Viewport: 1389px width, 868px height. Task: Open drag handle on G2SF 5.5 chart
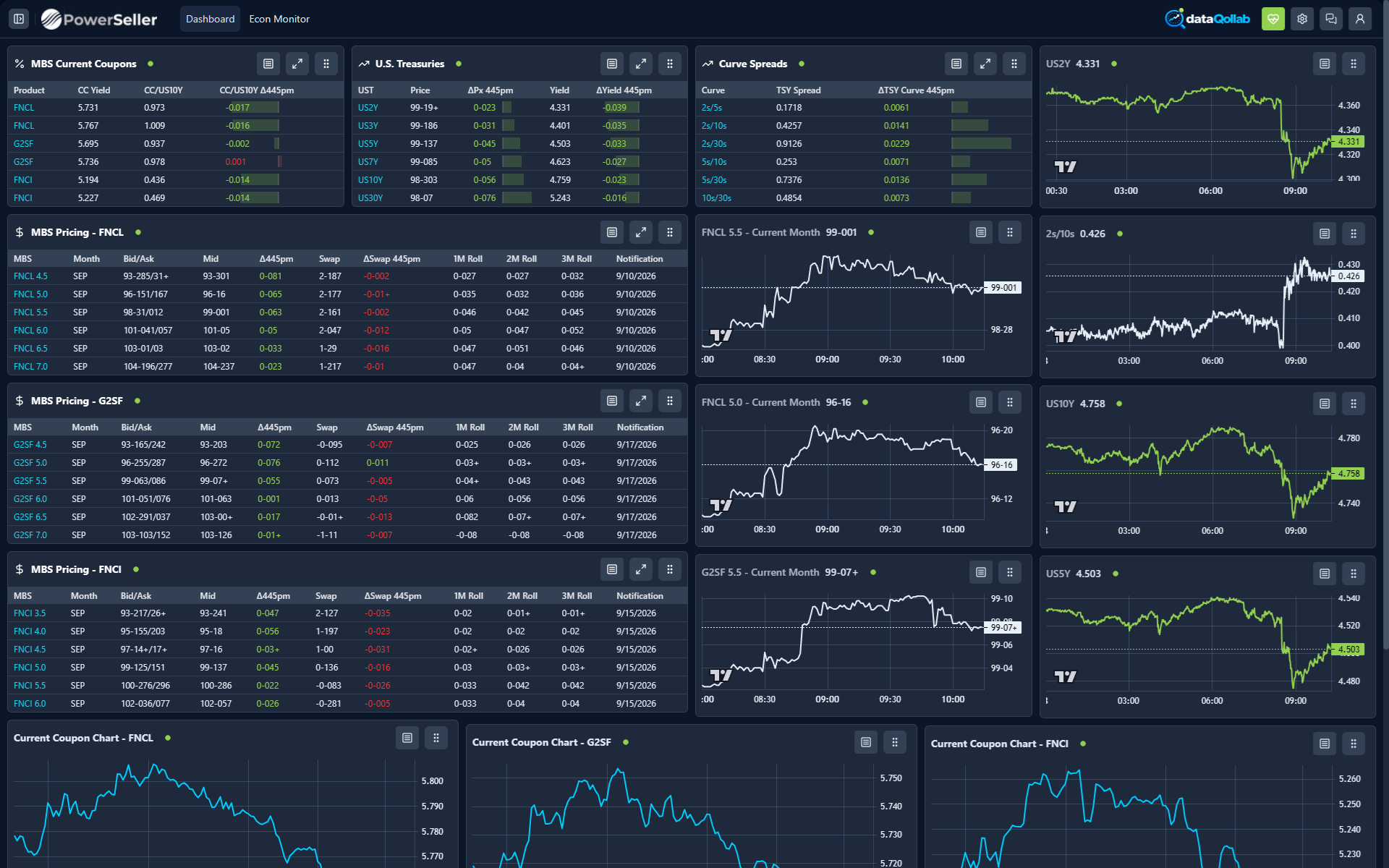pos(1010,572)
